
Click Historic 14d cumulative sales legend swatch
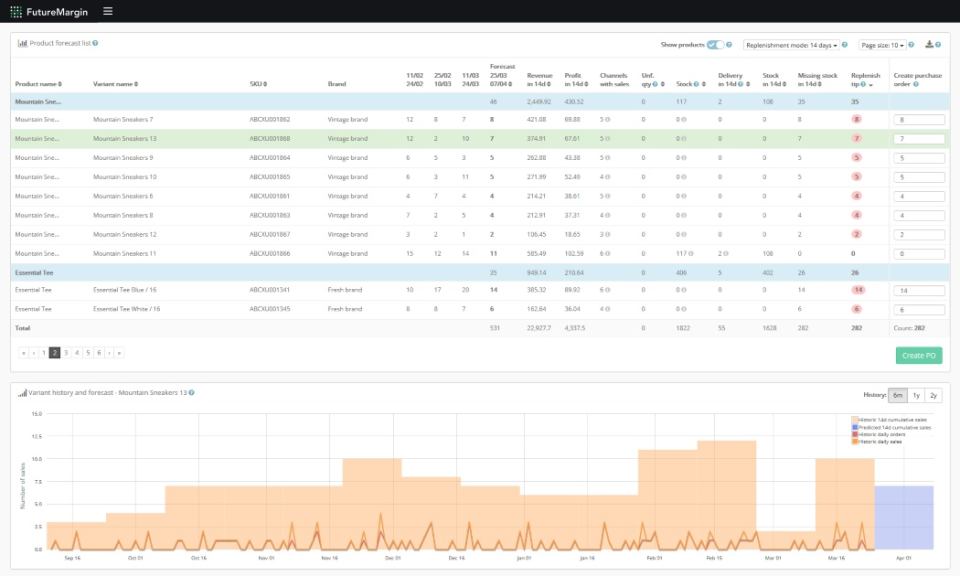tap(855, 420)
